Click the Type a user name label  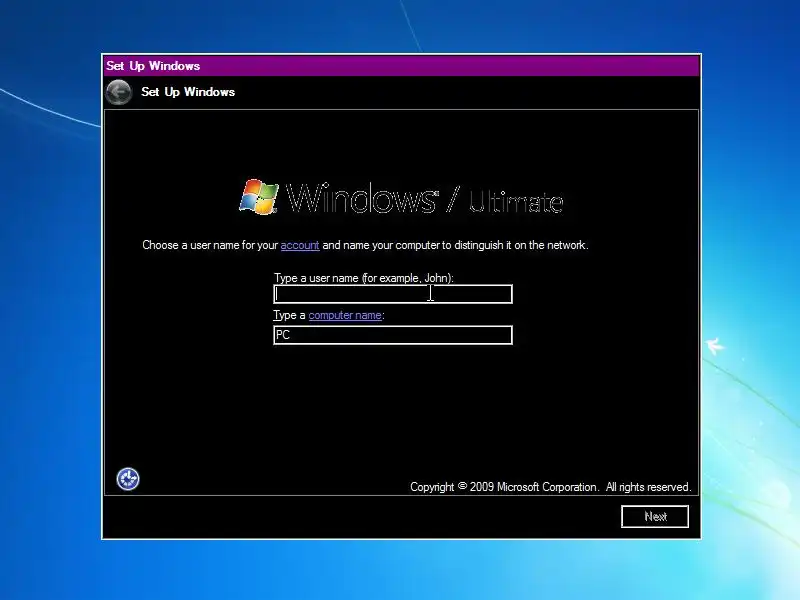pyautogui.click(x=363, y=278)
